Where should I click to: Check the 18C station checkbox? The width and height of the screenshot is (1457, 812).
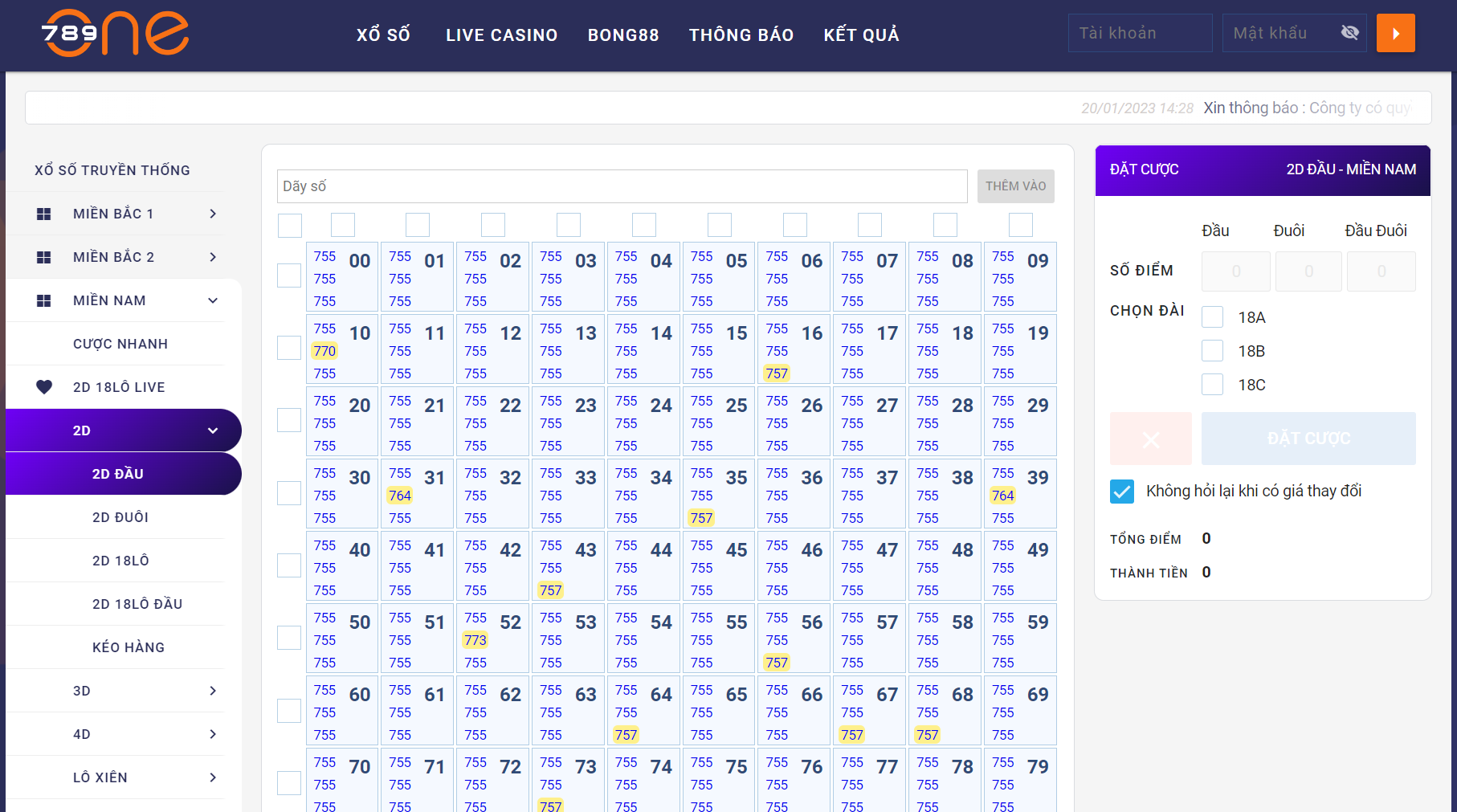point(1213,385)
